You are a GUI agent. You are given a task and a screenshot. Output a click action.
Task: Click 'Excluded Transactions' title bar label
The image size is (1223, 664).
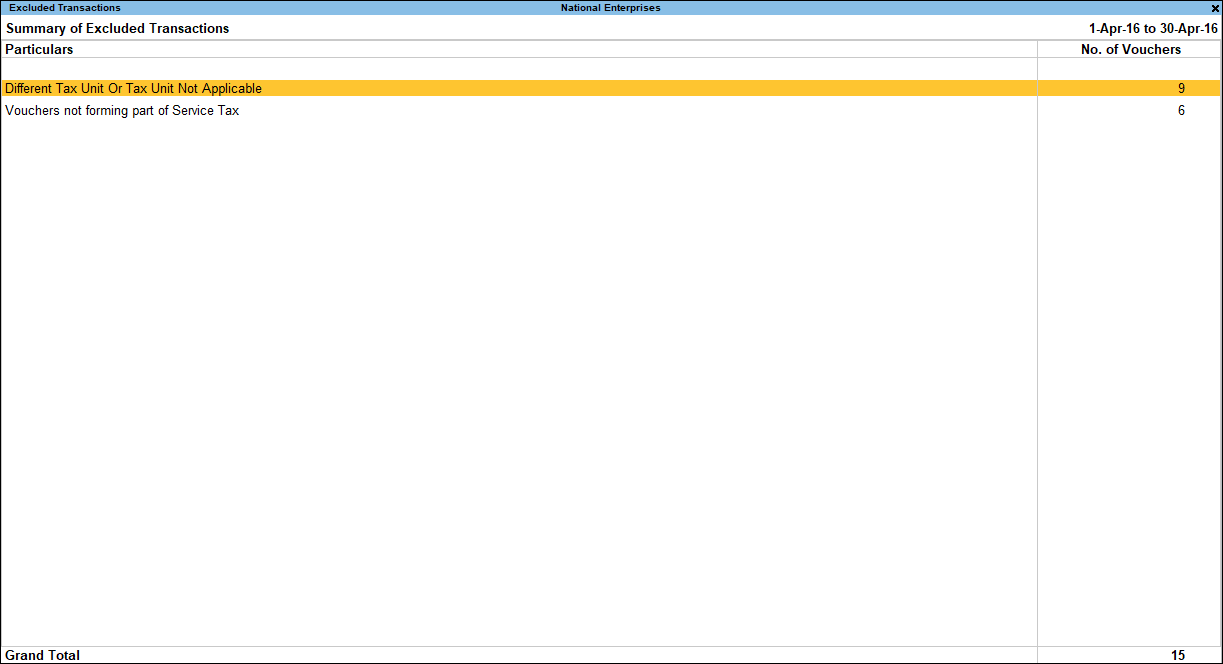point(65,8)
